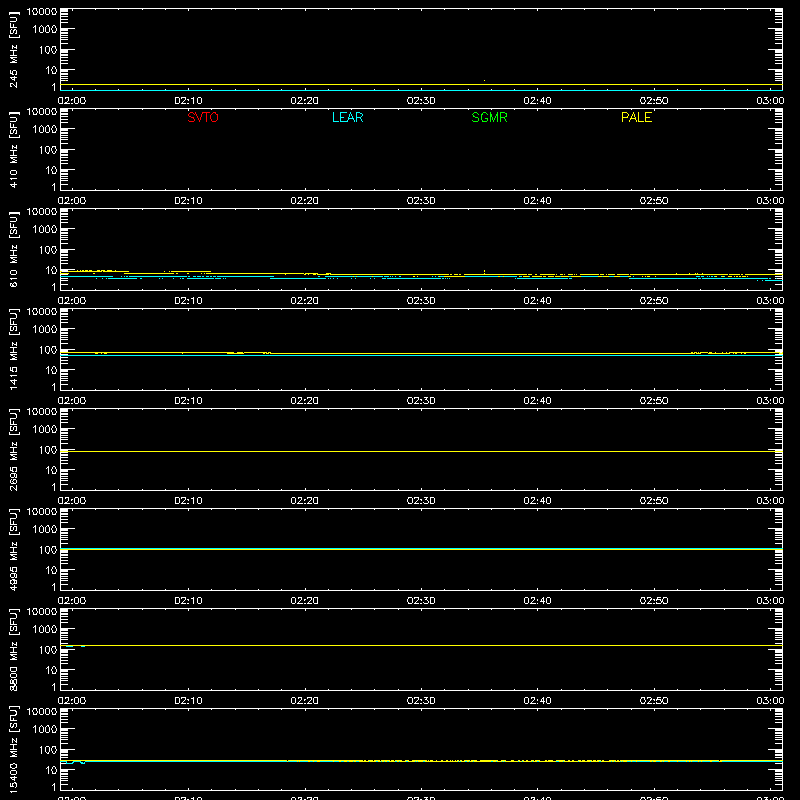Click the 02:10 tick label under 8800 MHz panel

click(x=188, y=701)
